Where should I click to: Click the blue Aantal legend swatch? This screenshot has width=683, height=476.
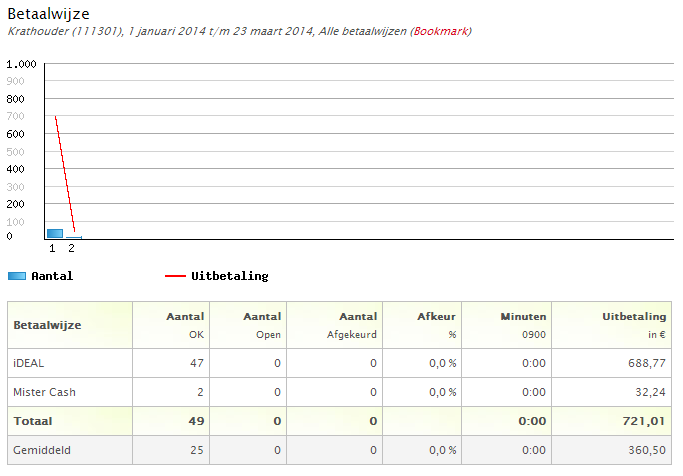pos(17,276)
